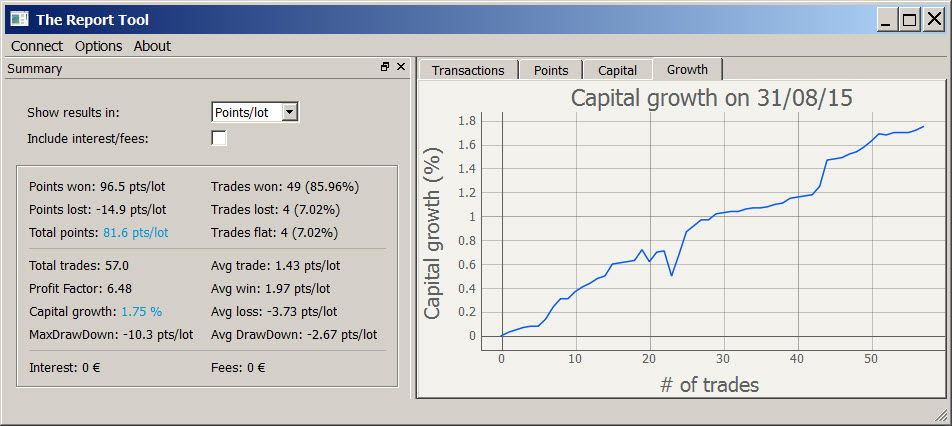Click Avg loss: -3.73 pts/lot
Image resolution: width=952 pixels, height=426 pixels.
(x=274, y=311)
